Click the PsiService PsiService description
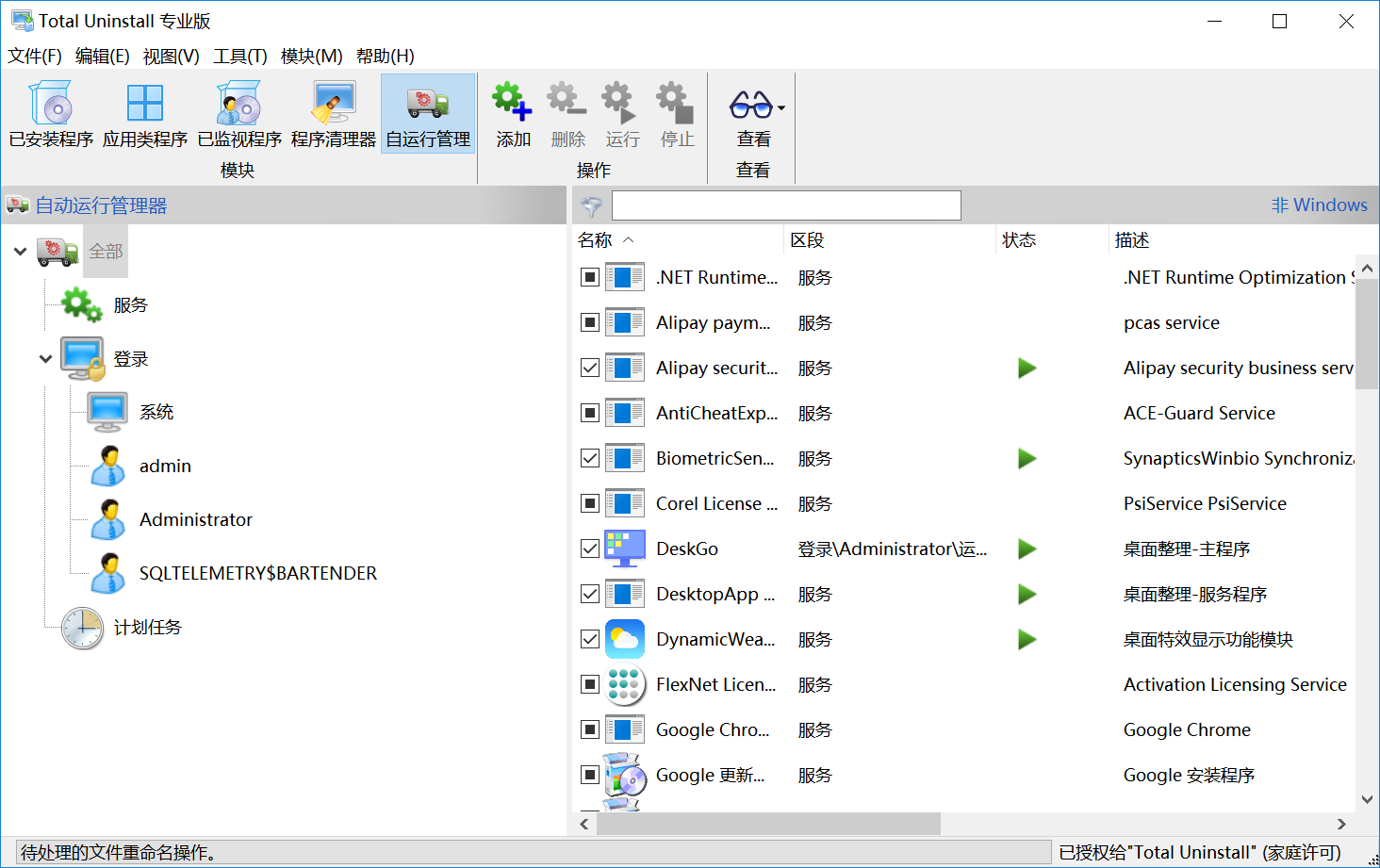Viewport: 1380px width, 868px height. (1205, 503)
